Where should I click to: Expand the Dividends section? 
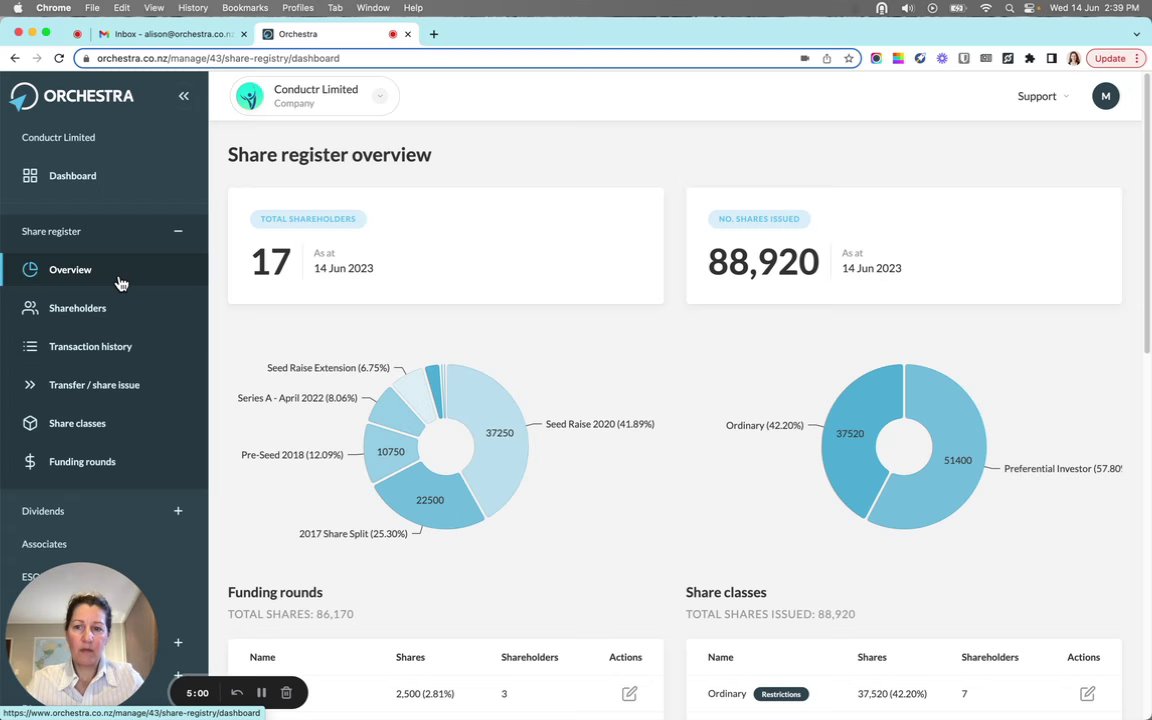point(178,511)
